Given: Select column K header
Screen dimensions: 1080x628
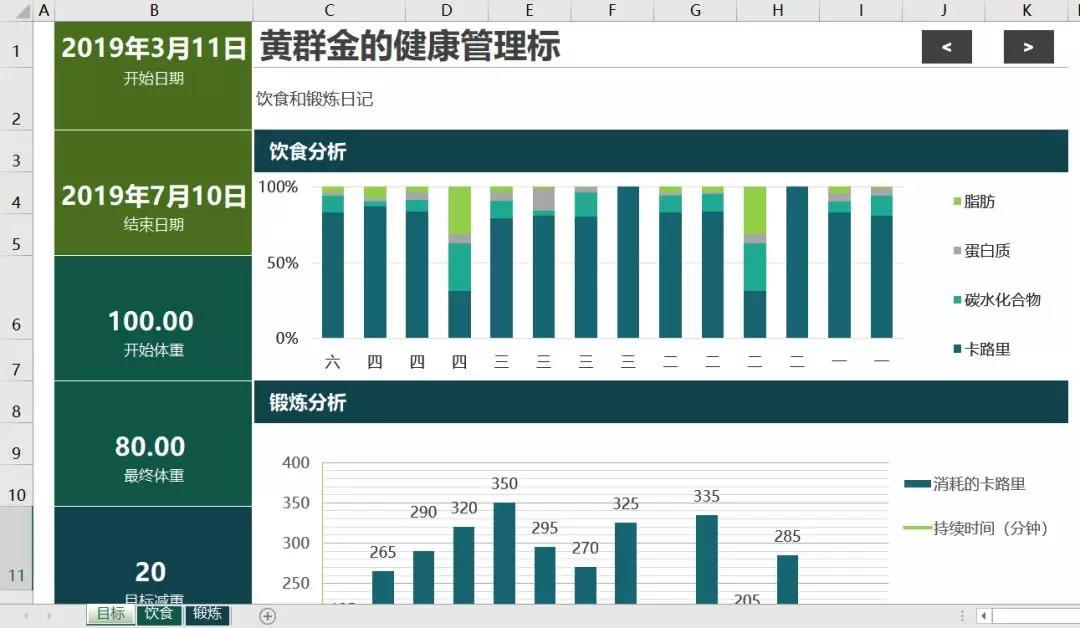Looking at the screenshot, I should click(1026, 10).
